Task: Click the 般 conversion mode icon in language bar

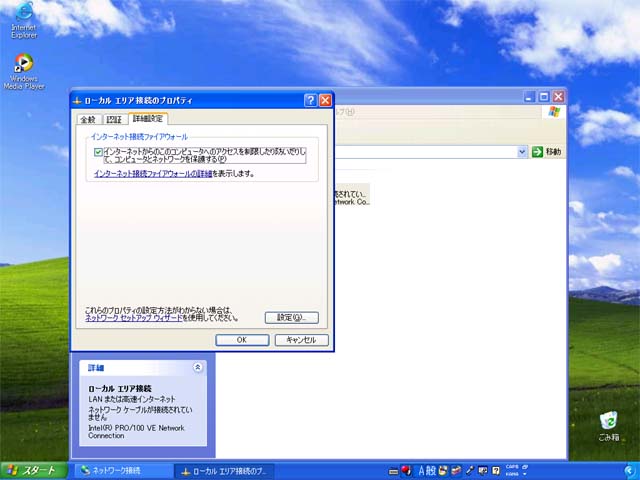Action: click(x=431, y=471)
